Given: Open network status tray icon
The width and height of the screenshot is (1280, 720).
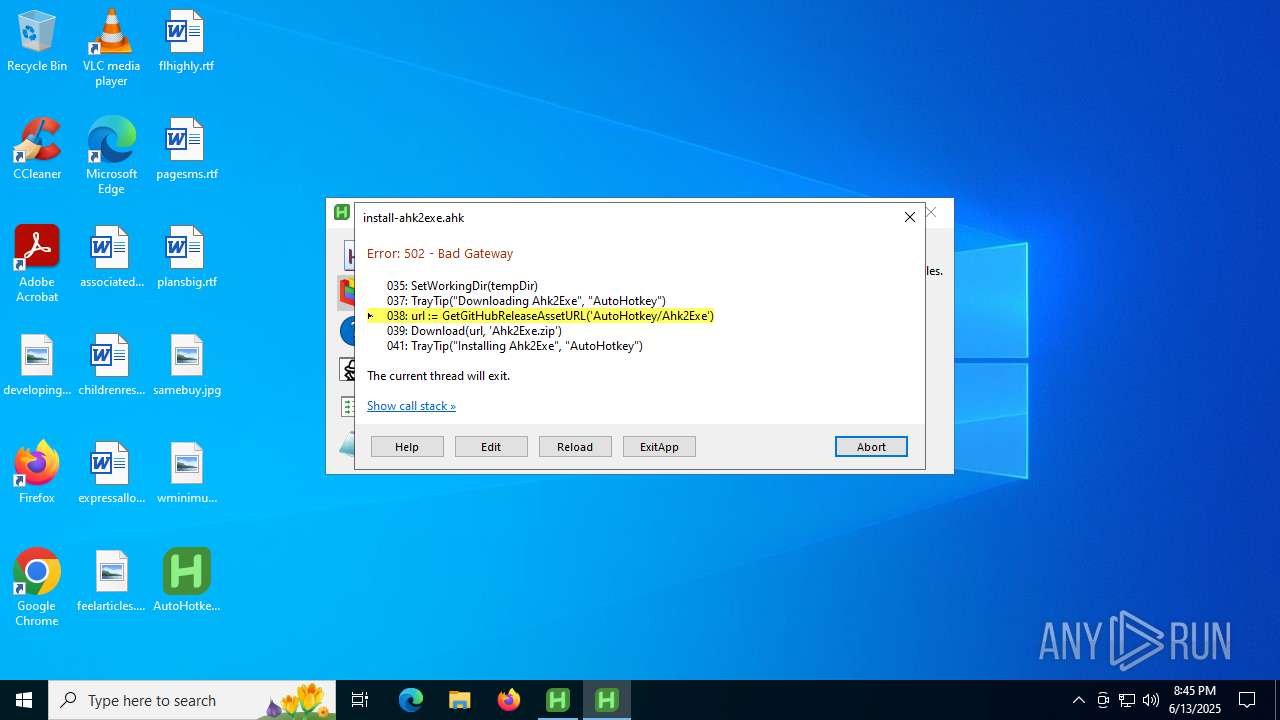Looking at the screenshot, I should pyautogui.click(x=1127, y=700).
